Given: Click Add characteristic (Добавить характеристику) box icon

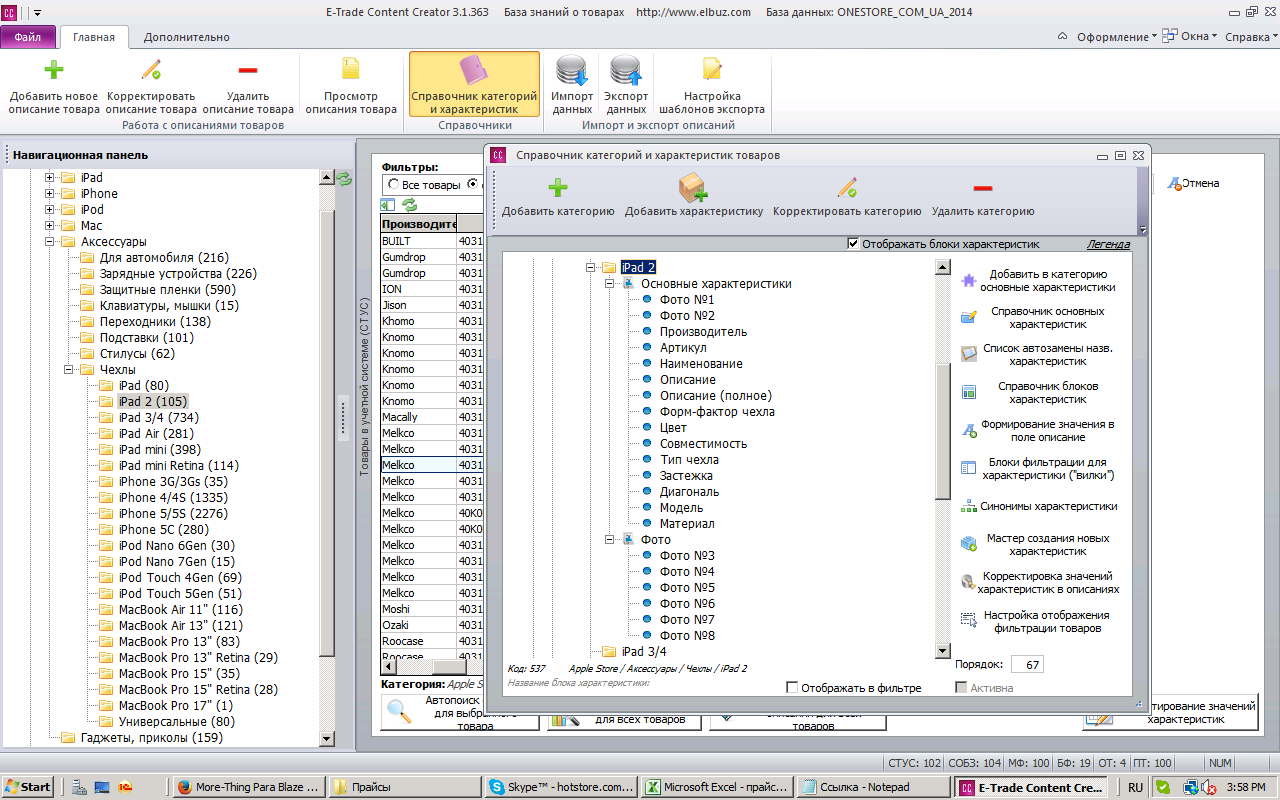Looking at the screenshot, I should click(x=693, y=187).
